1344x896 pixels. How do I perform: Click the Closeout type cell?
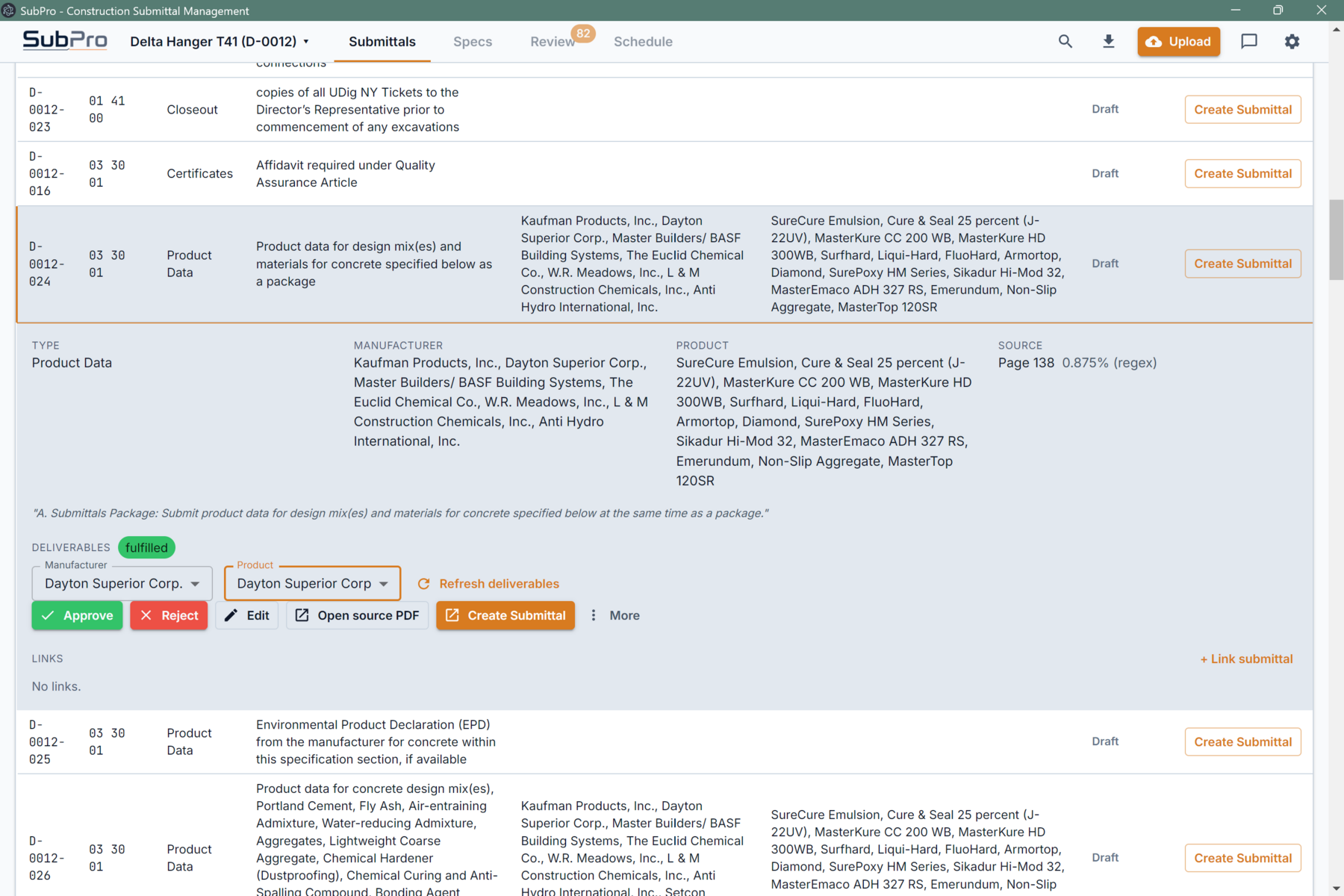[x=192, y=110]
